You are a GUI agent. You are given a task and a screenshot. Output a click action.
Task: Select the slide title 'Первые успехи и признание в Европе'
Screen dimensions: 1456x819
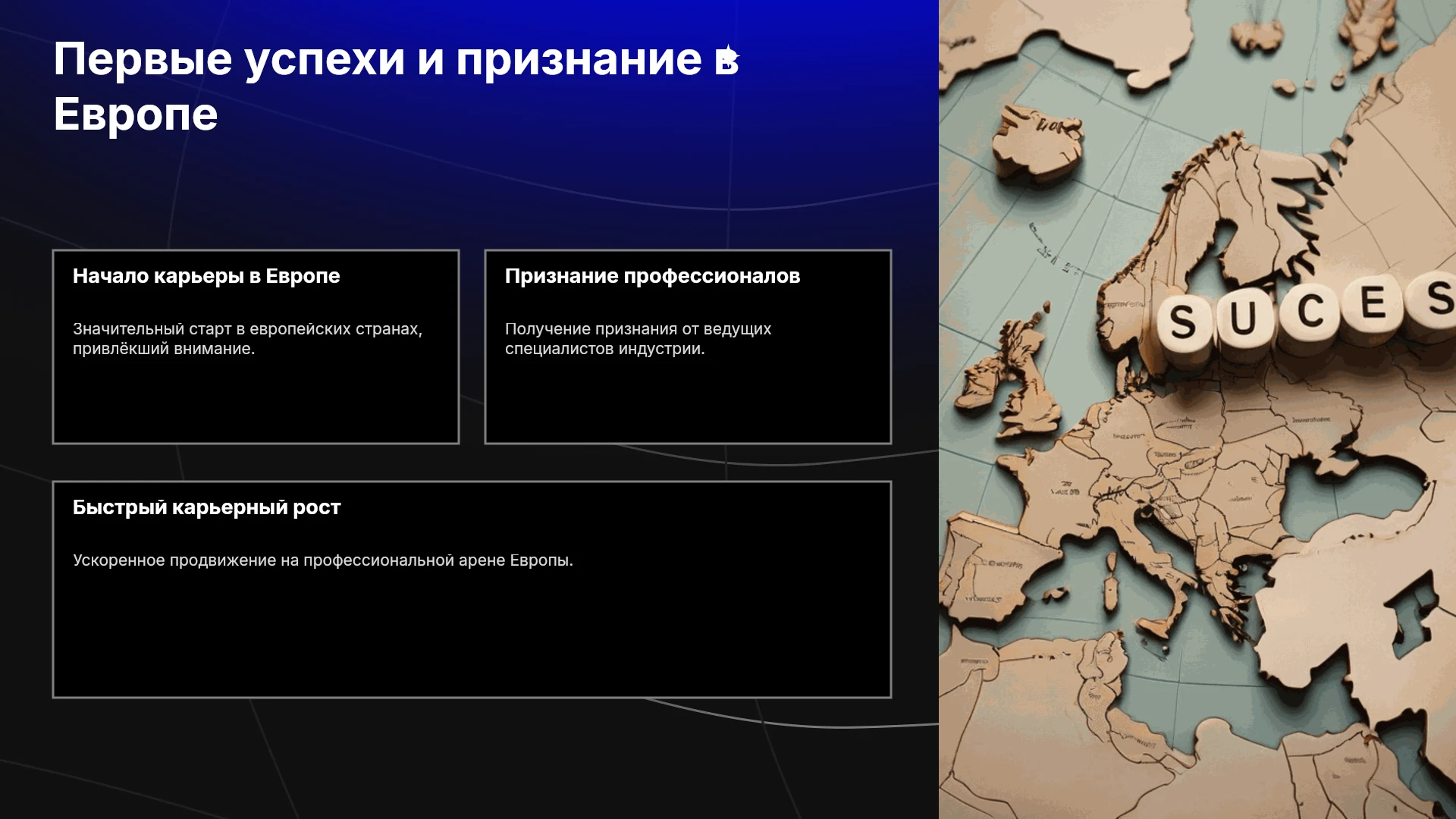pyautogui.click(x=397, y=86)
